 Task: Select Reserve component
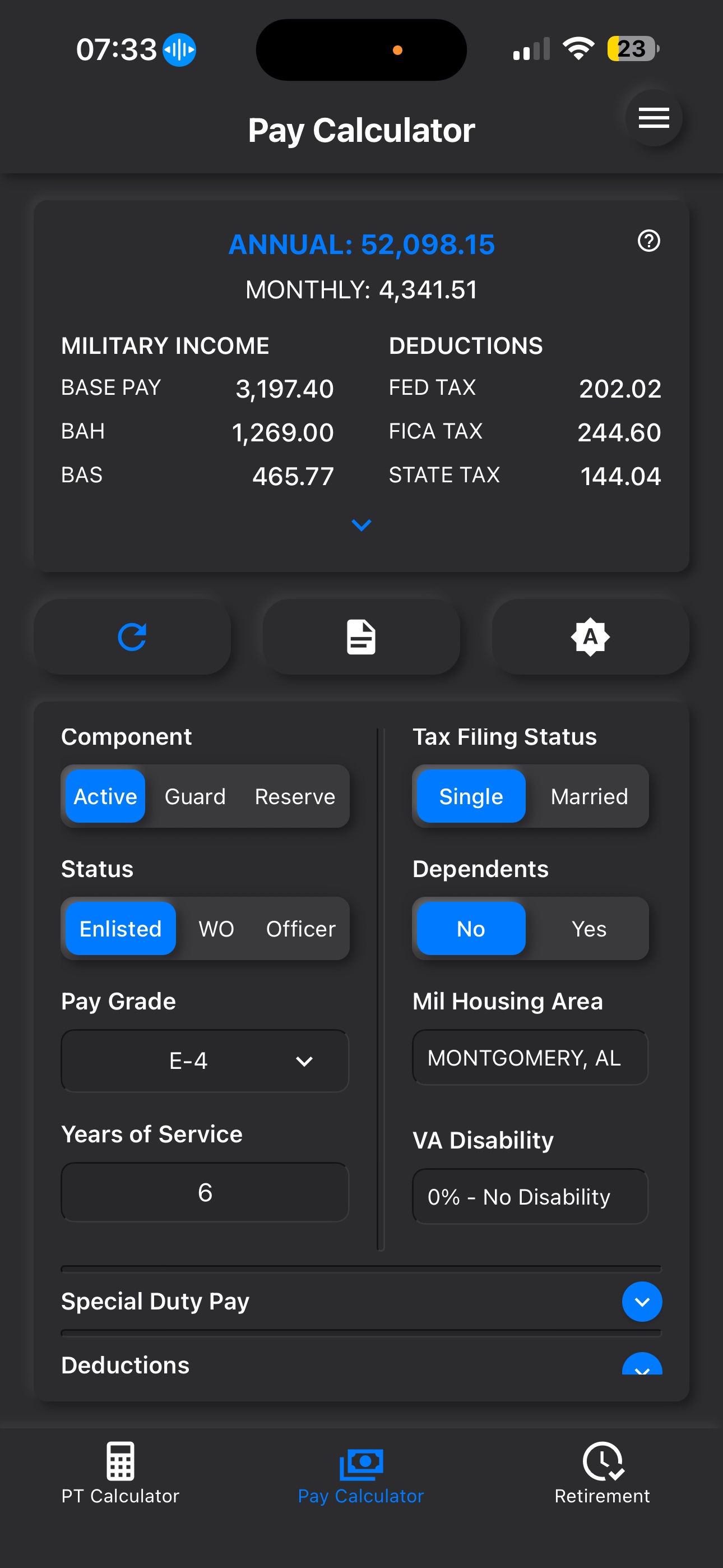pos(295,796)
